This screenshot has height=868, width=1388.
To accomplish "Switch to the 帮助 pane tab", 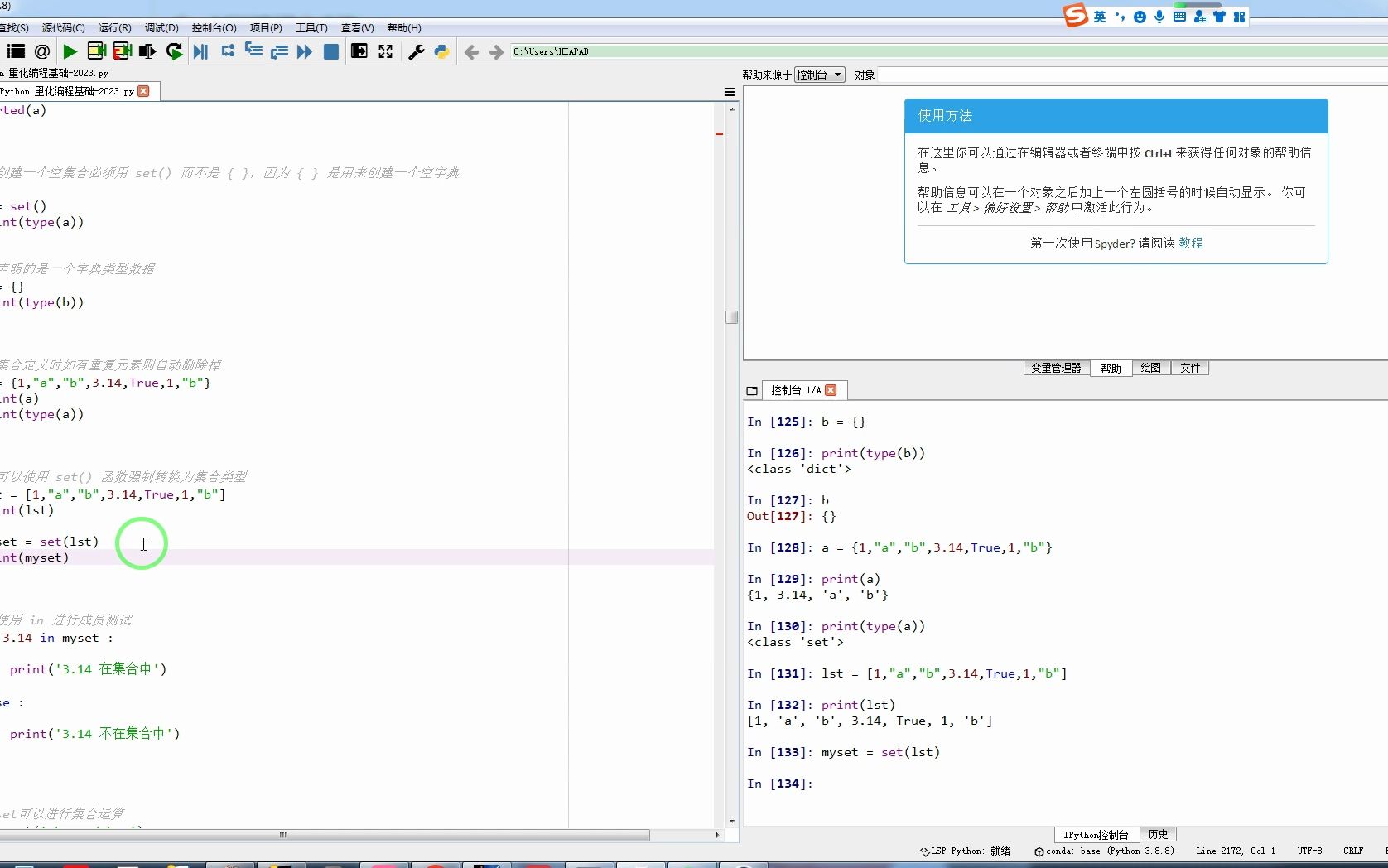I will coord(1111,368).
